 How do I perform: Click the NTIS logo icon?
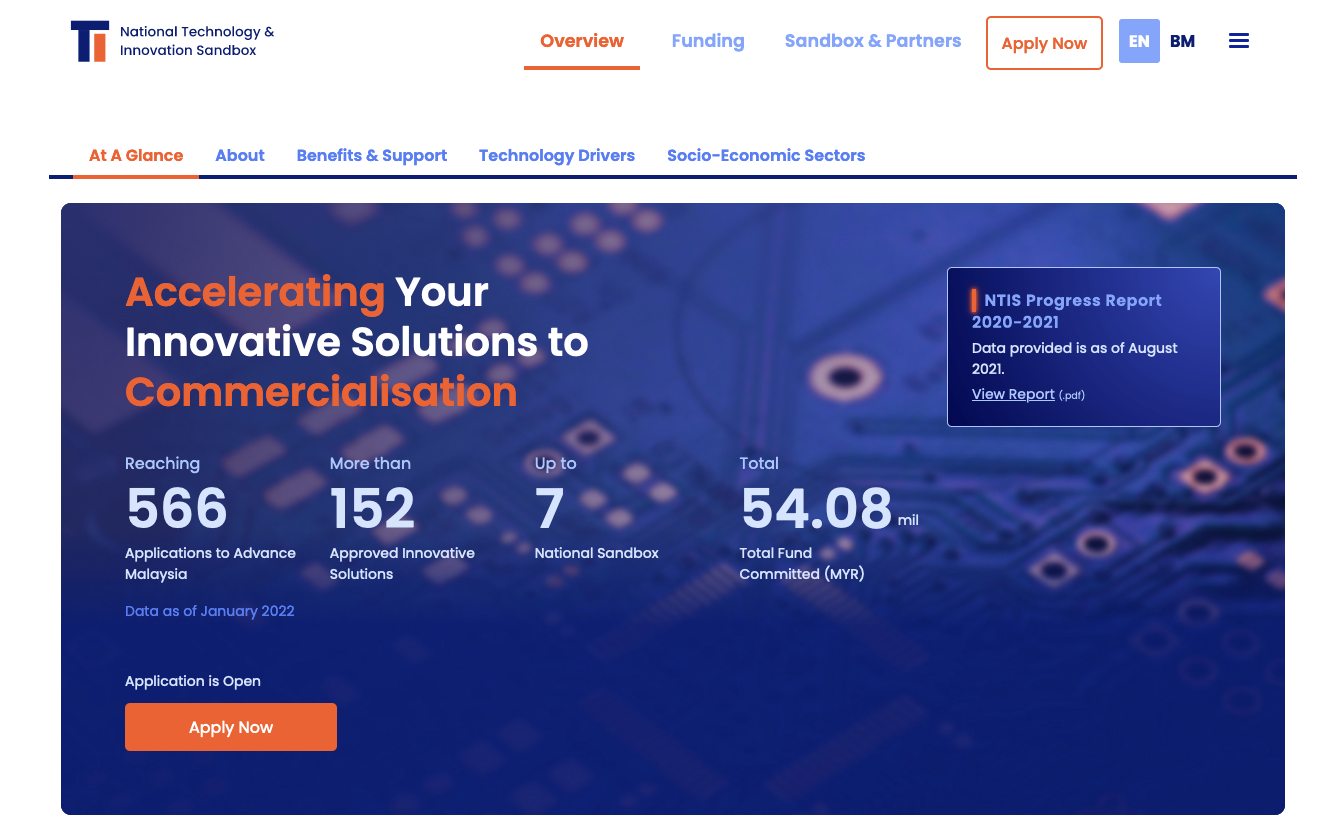tap(90, 41)
